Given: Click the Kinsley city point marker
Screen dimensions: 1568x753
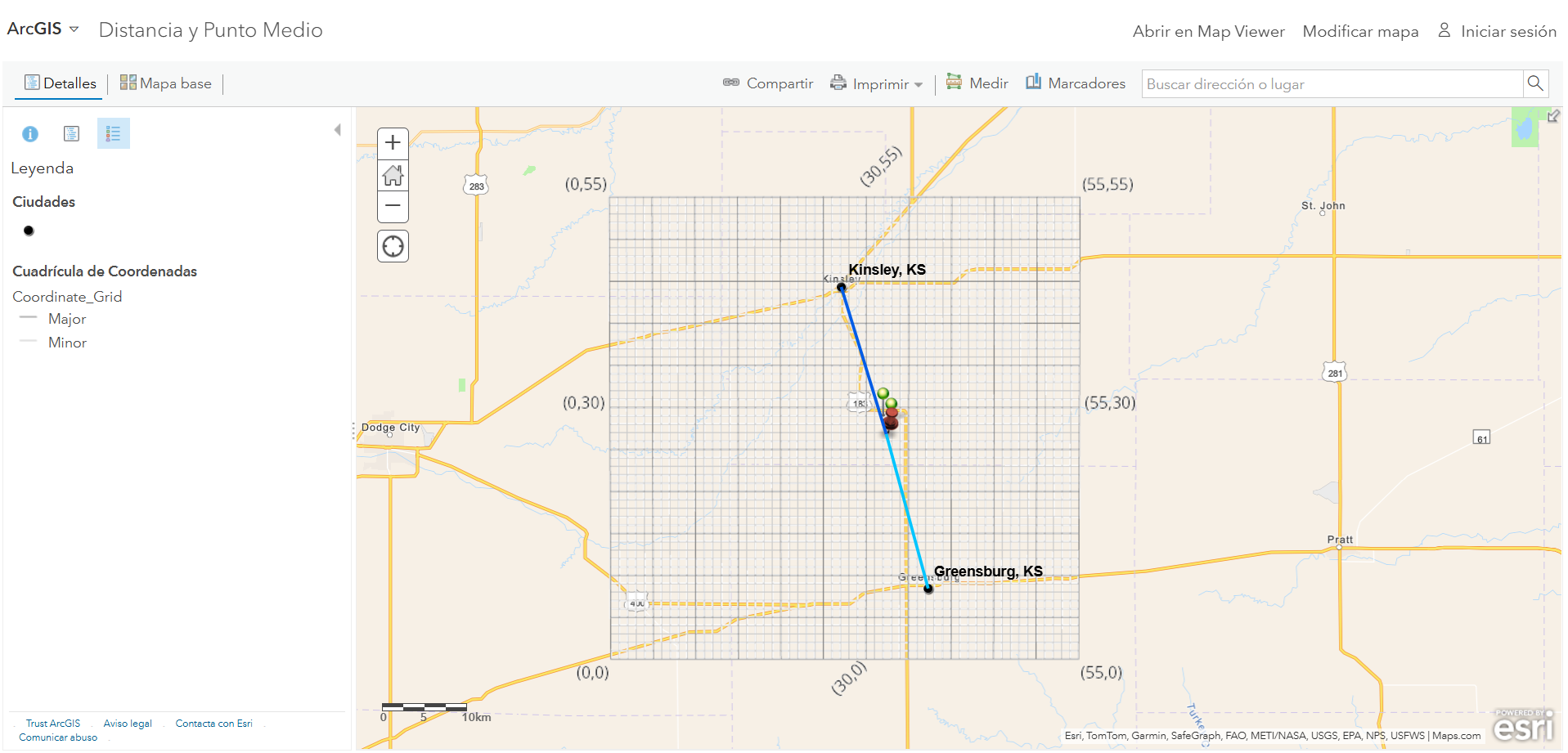Looking at the screenshot, I should click(841, 288).
